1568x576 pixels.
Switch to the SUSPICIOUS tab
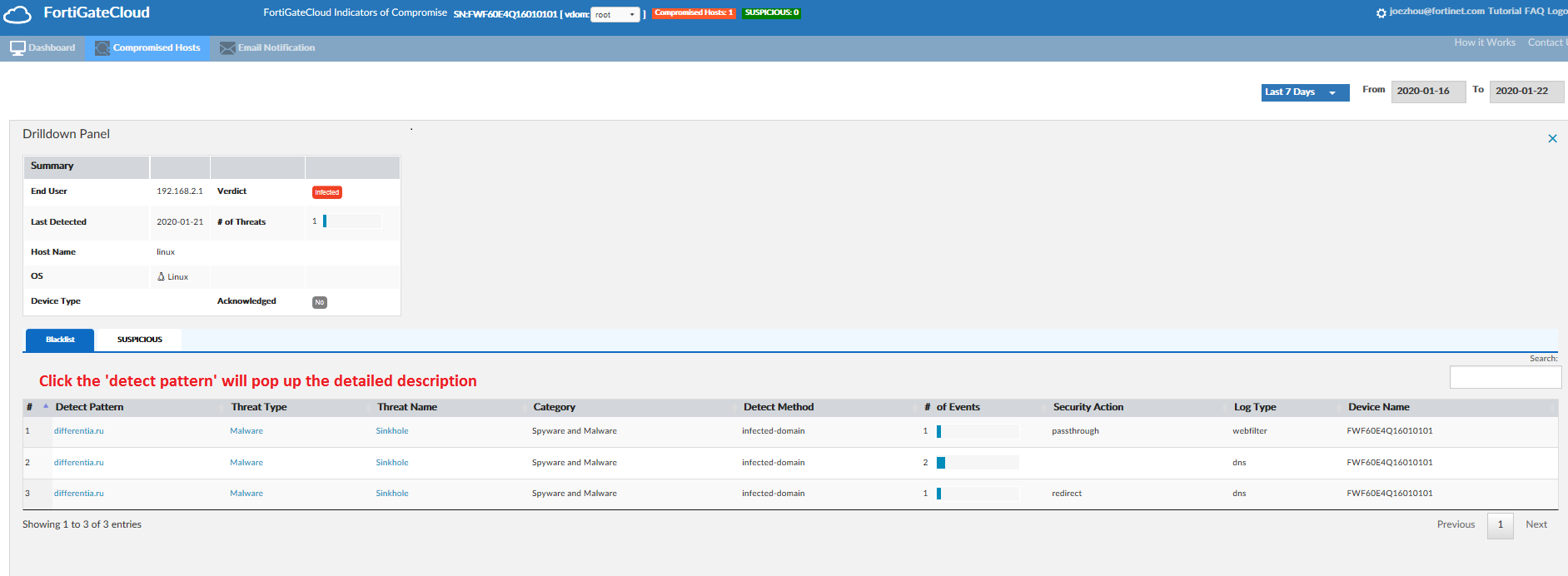point(139,340)
